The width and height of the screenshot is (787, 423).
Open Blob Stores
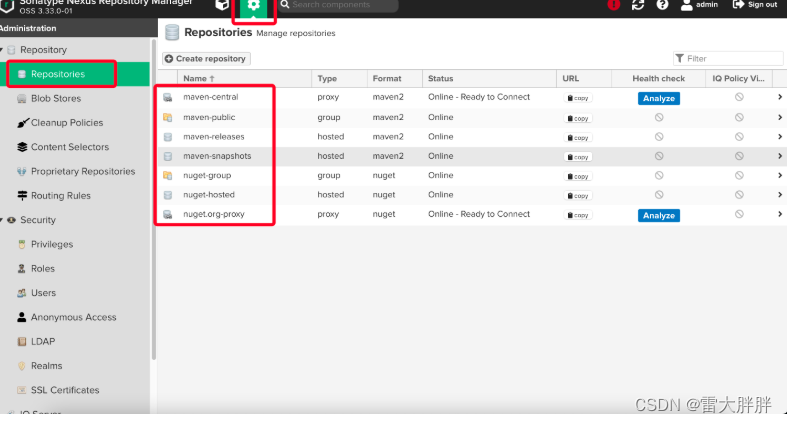pos(56,98)
